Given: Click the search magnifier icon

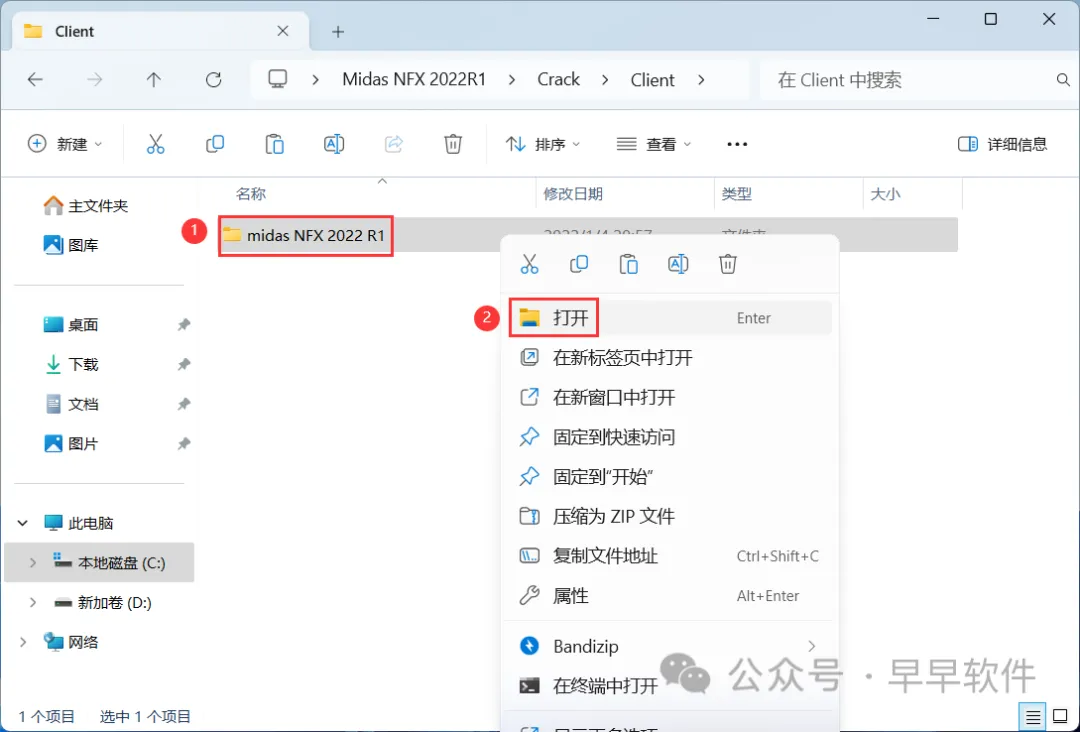Looking at the screenshot, I should [1063, 80].
